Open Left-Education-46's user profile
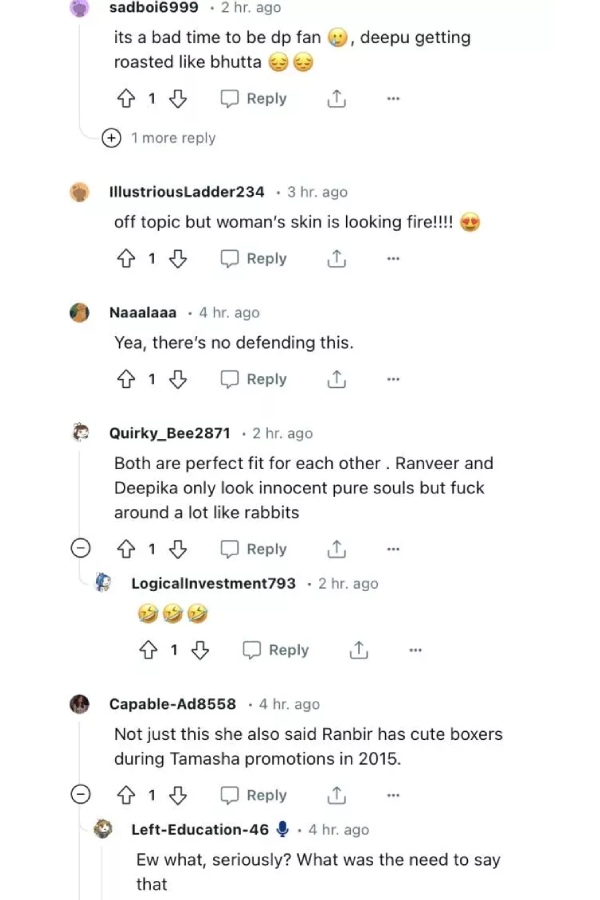Screen dimensions: 600x900 pyautogui.click(x=200, y=830)
